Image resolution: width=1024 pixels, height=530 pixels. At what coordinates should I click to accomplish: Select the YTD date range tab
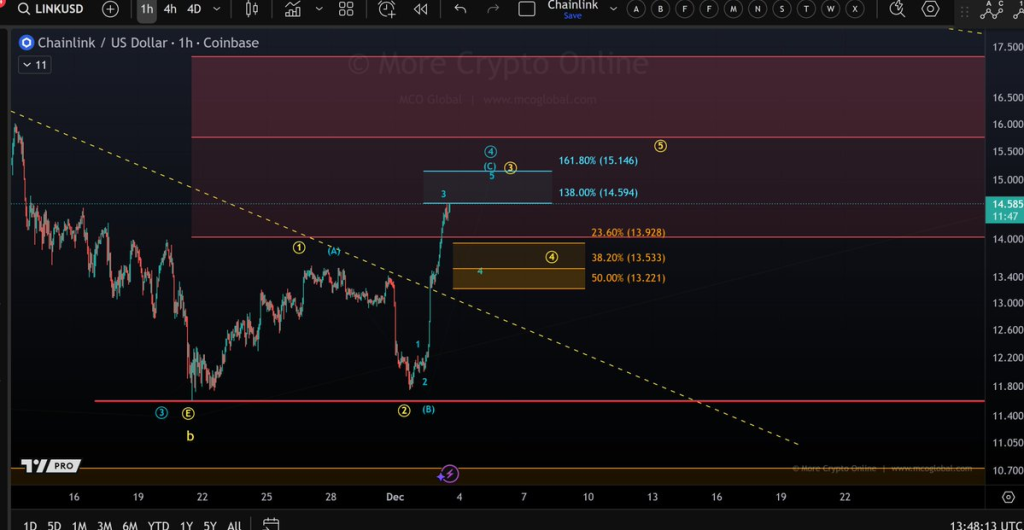tap(158, 525)
